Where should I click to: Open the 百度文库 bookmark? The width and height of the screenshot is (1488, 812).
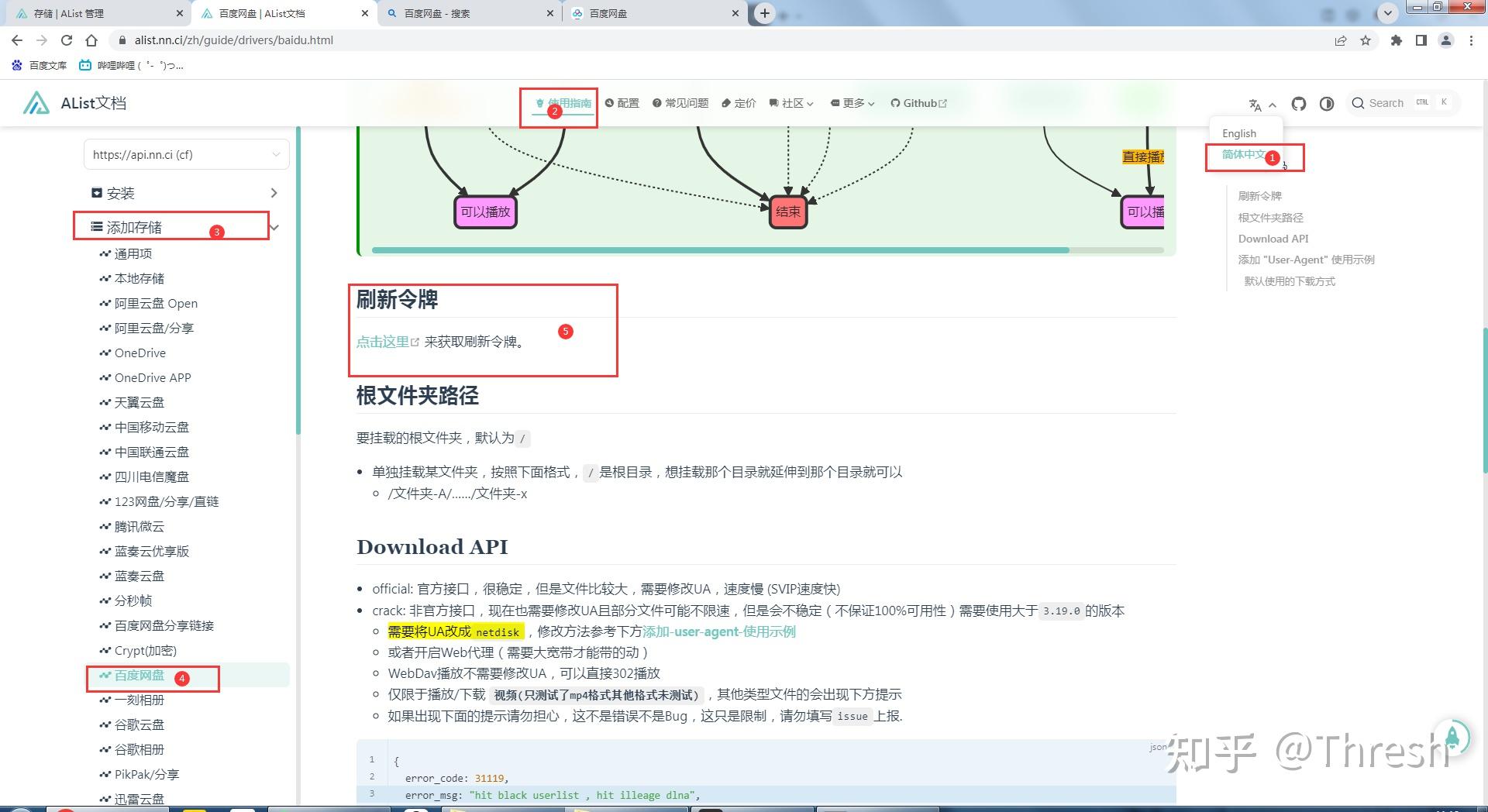[40, 65]
